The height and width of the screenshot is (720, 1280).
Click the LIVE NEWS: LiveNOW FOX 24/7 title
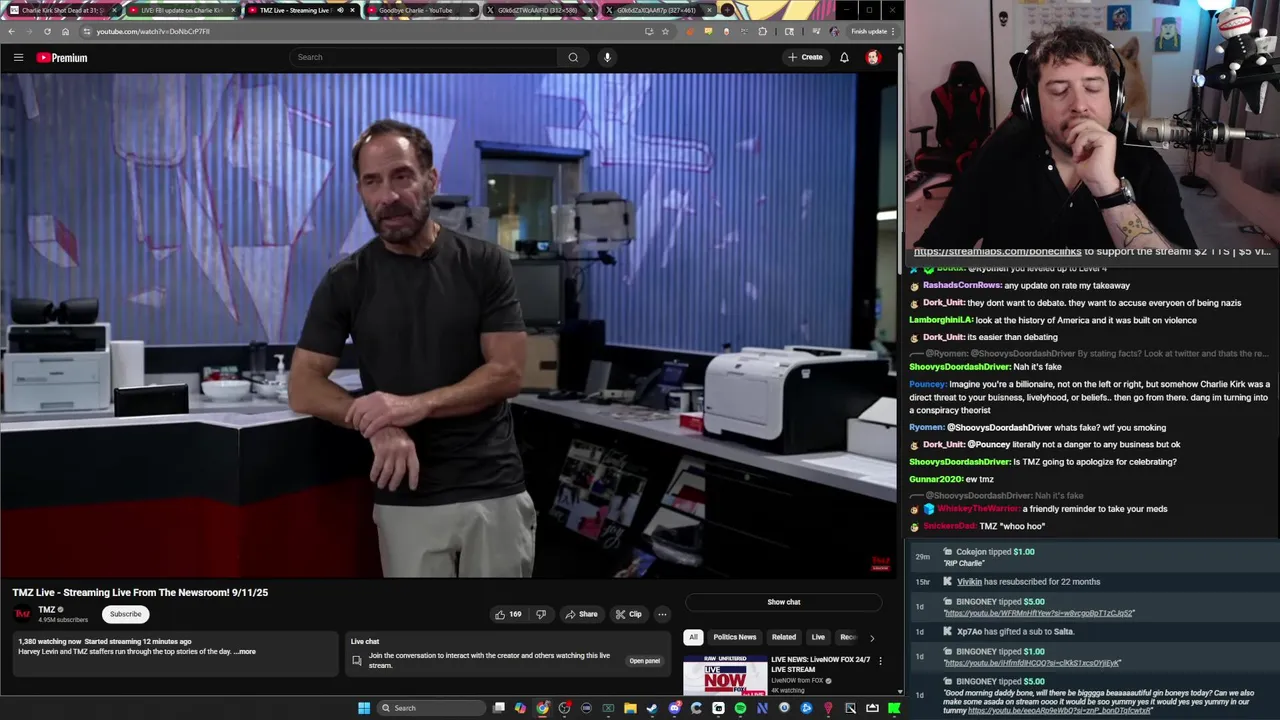[x=820, y=664]
